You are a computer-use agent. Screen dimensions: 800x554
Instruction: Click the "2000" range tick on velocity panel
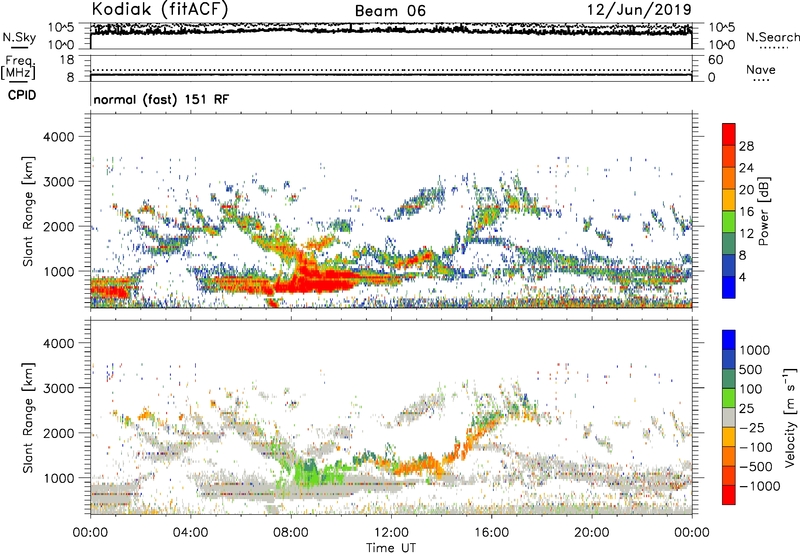tap(58, 433)
